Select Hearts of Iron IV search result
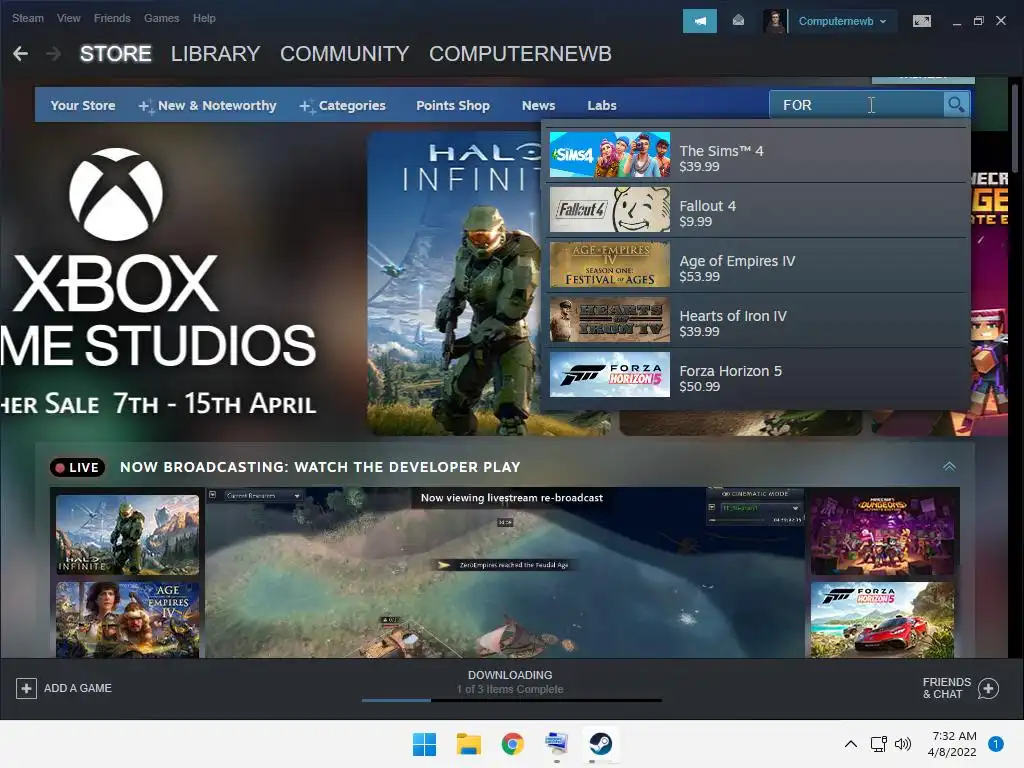 pos(758,320)
